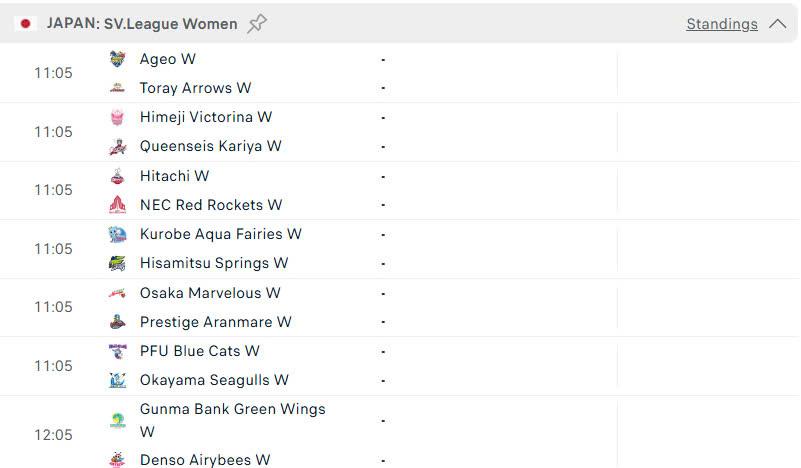Click the Ageo W team logo
This screenshot has width=801, height=468.
(117, 59)
